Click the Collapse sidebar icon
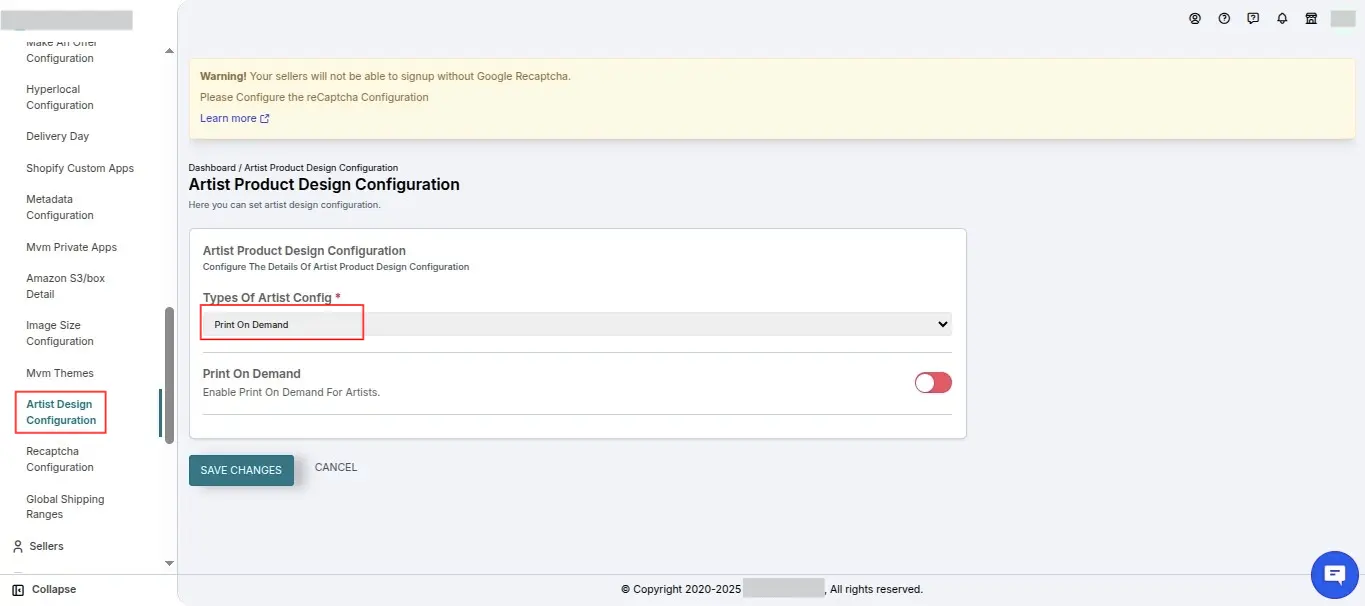Screen dimensions: 1365x606 click(x=18, y=590)
